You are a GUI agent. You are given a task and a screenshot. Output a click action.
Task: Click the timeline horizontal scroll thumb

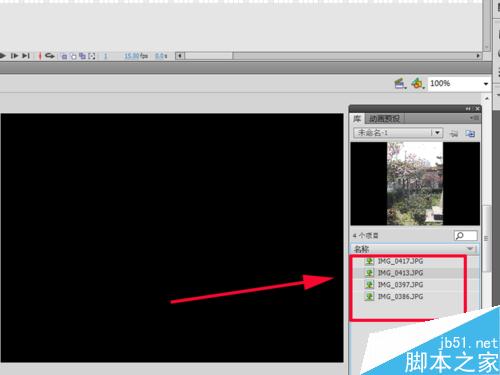(x=209, y=56)
